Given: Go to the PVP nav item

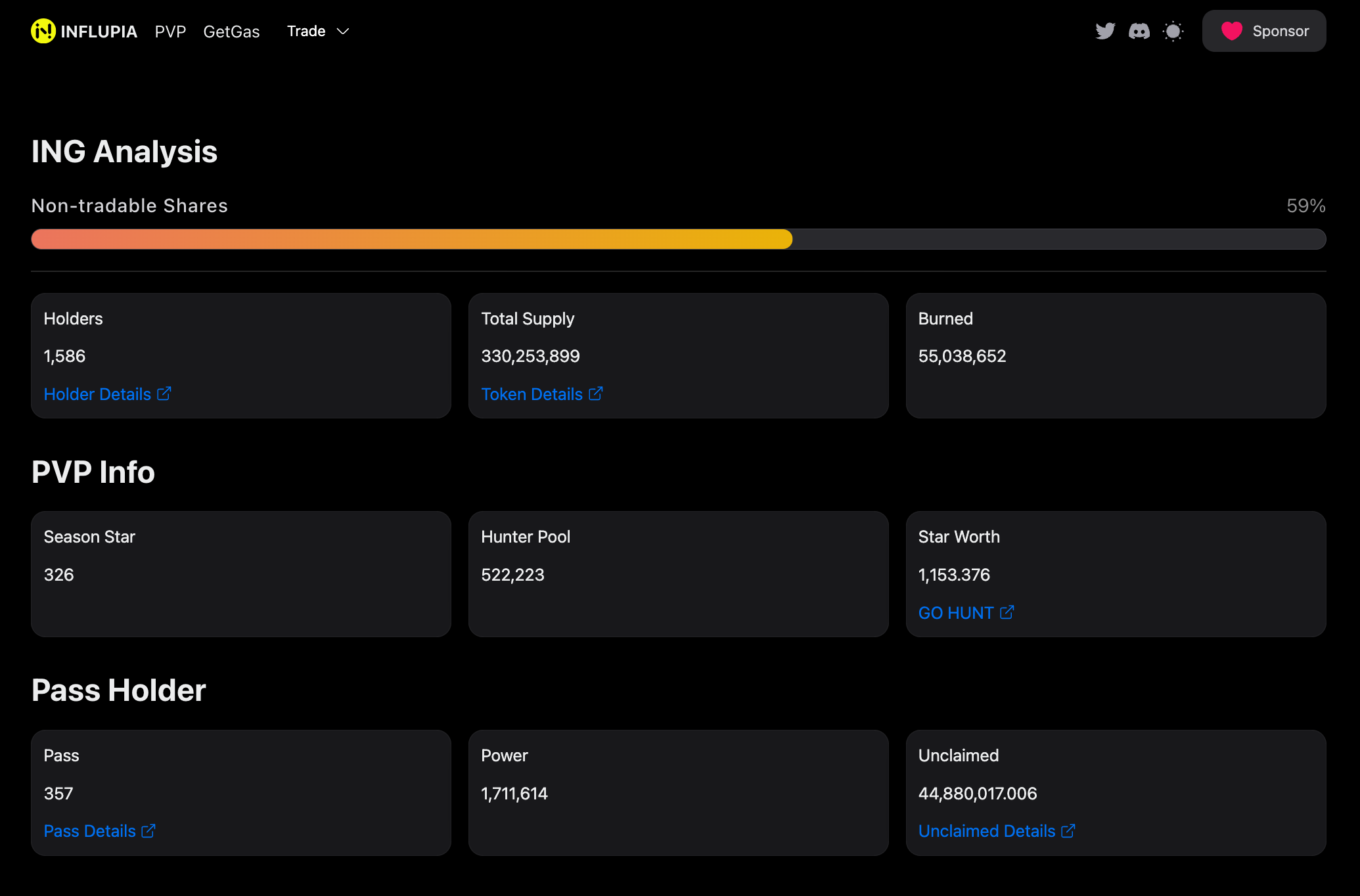Looking at the screenshot, I should tap(170, 32).
